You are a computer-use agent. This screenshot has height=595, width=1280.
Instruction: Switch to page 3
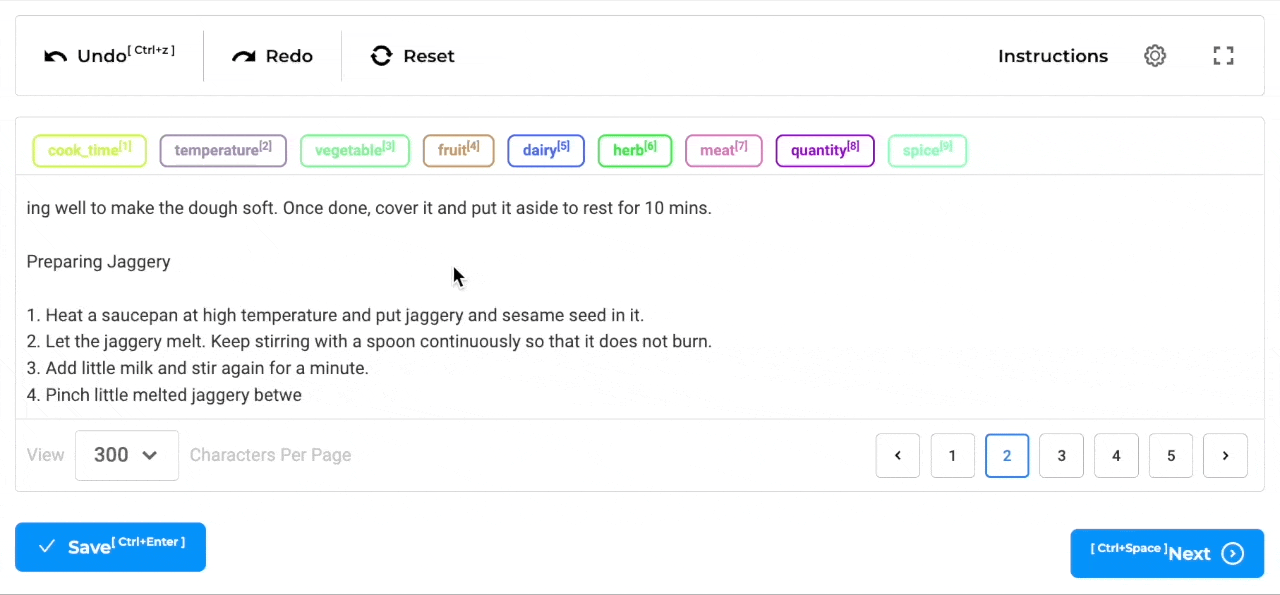tap(1061, 456)
